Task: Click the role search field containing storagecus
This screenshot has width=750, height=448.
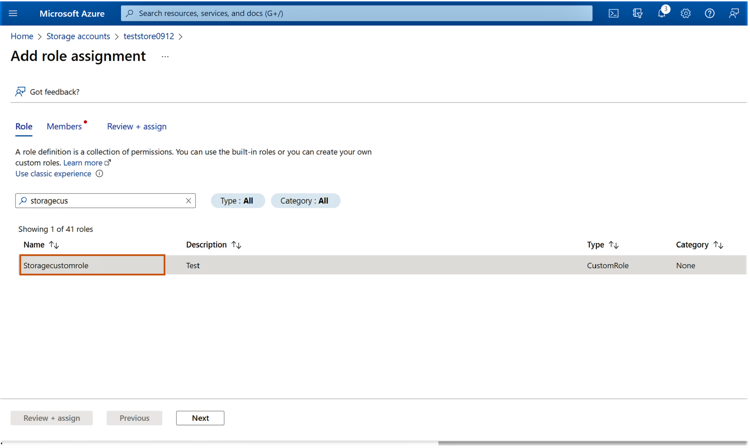Action: [100, 201]
